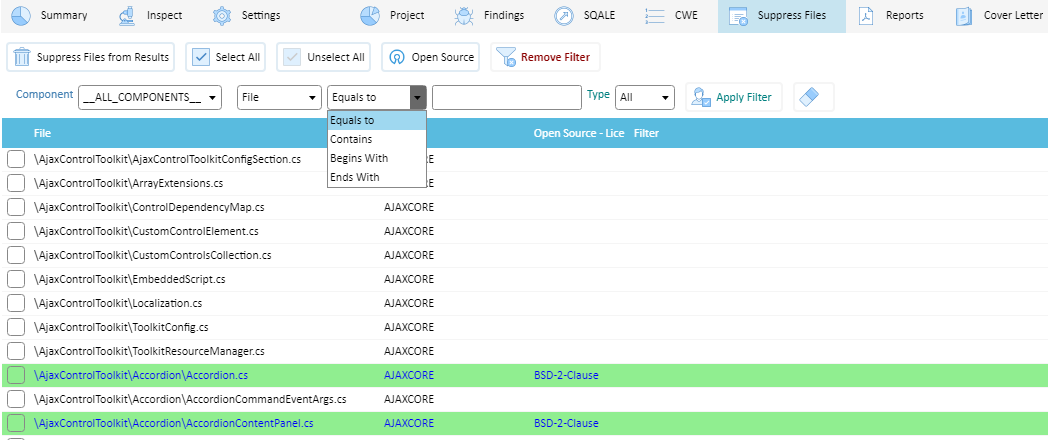The image size is (1048, 440).
Task: Click the Apply Filter button
Action: tap(734, 98)
